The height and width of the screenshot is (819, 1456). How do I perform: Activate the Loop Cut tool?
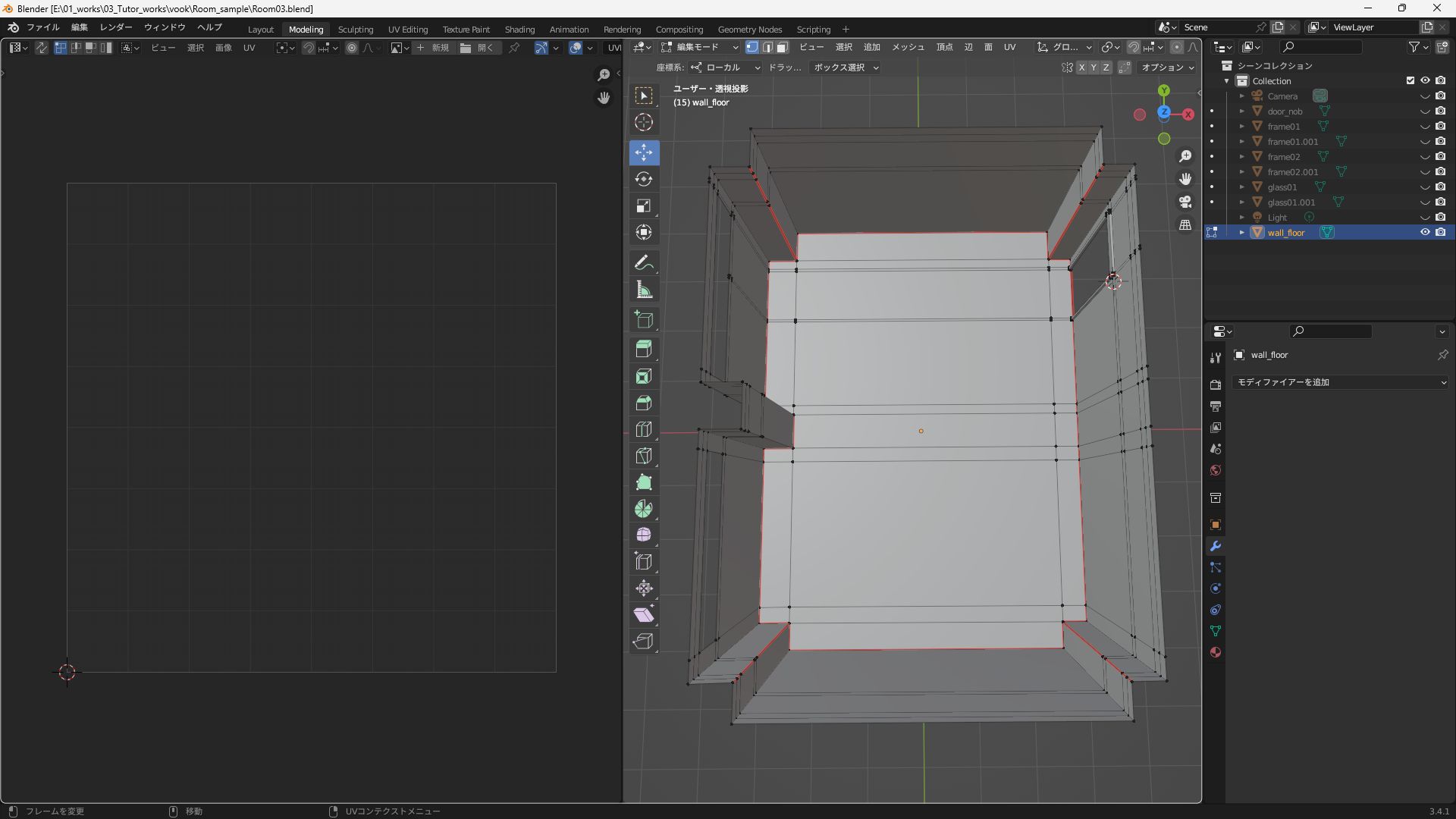[x=644, y=429]
